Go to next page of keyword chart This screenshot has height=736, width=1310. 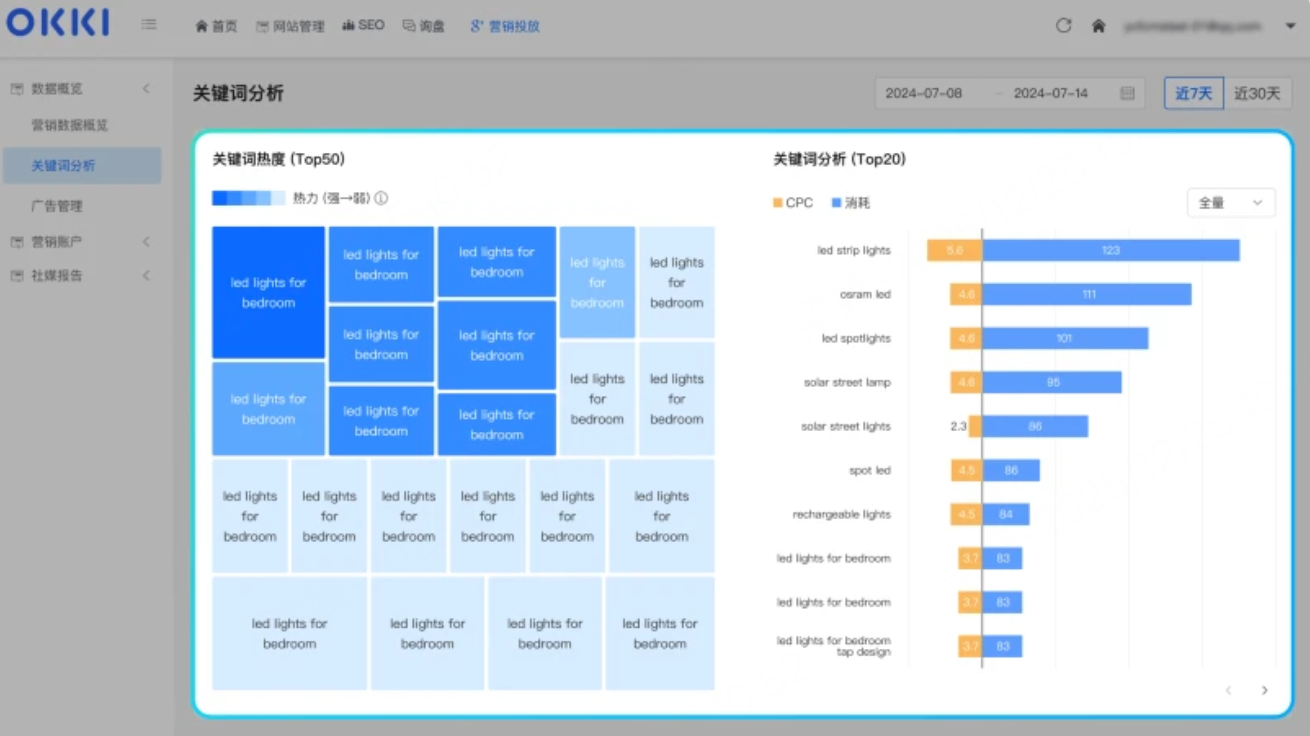1264,690
